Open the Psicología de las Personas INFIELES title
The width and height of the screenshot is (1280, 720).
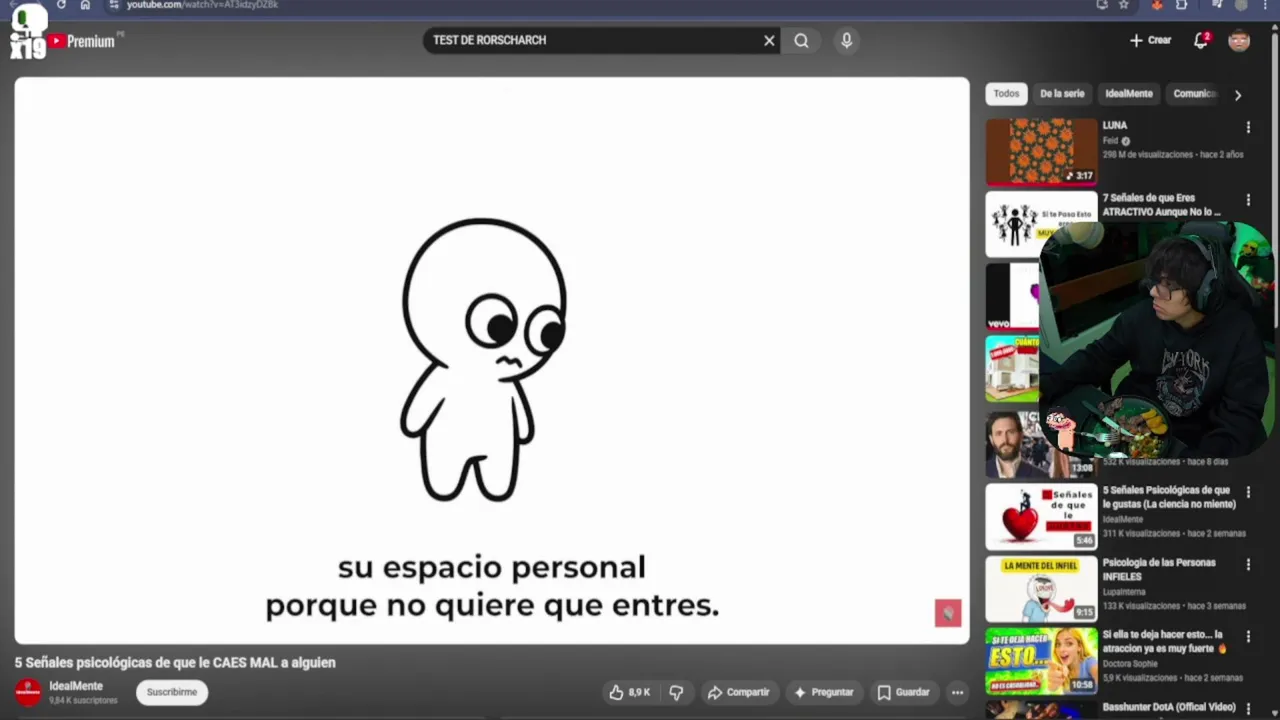[x=1158, y=569]
